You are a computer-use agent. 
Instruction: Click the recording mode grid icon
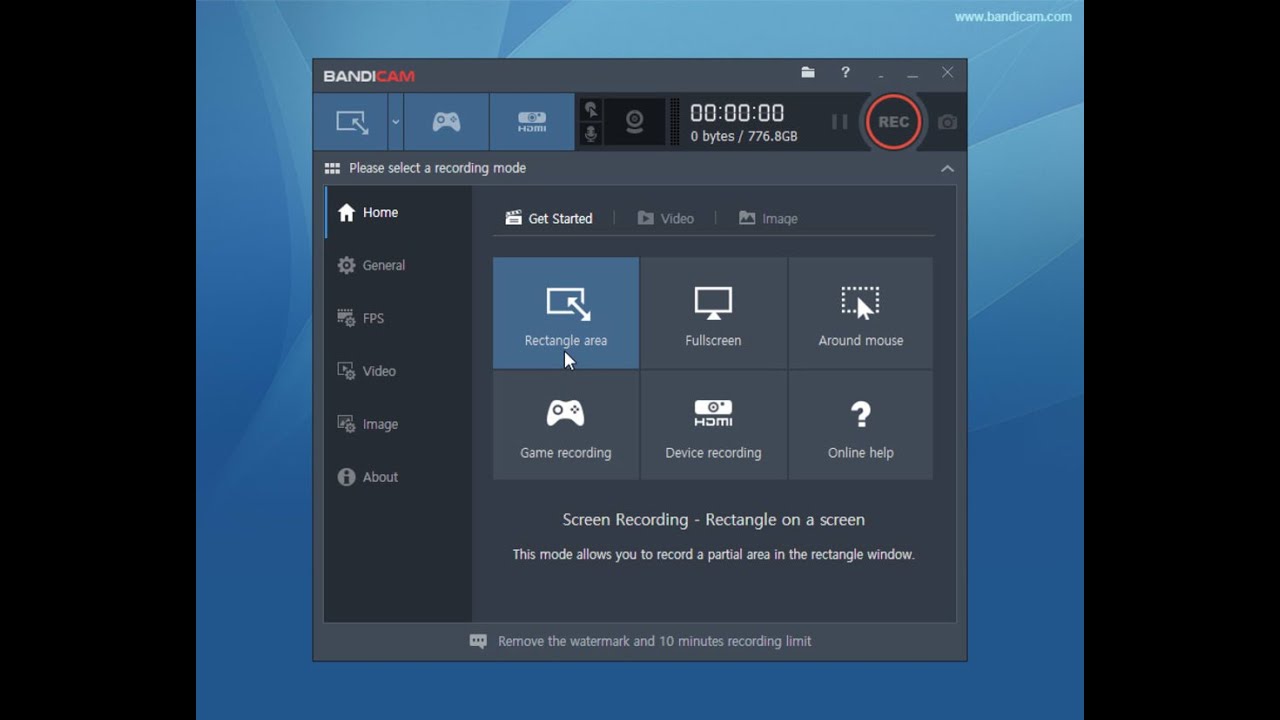point(332,168)
